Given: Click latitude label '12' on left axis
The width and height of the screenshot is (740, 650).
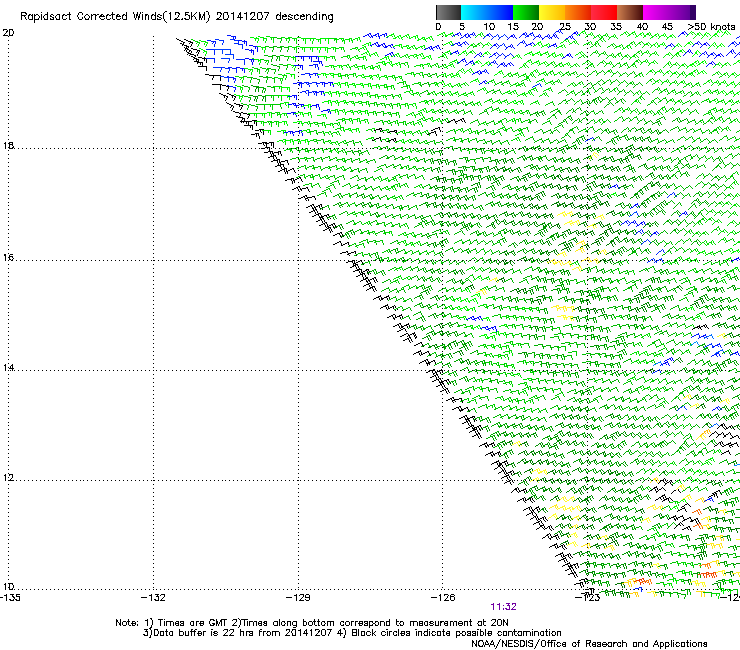Looking at the screenshot, I should (x=8, y=478).
